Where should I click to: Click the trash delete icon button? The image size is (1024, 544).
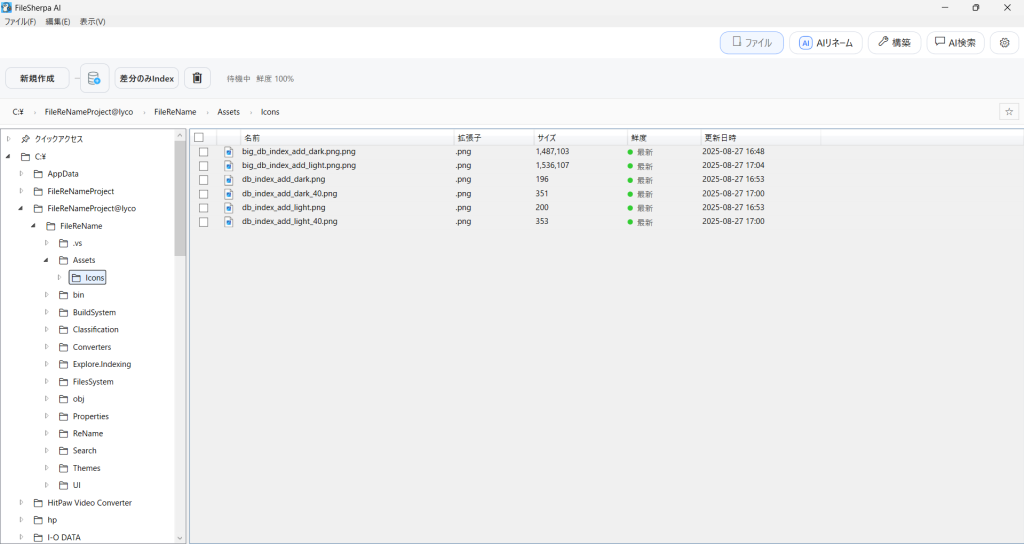[197, 78]
